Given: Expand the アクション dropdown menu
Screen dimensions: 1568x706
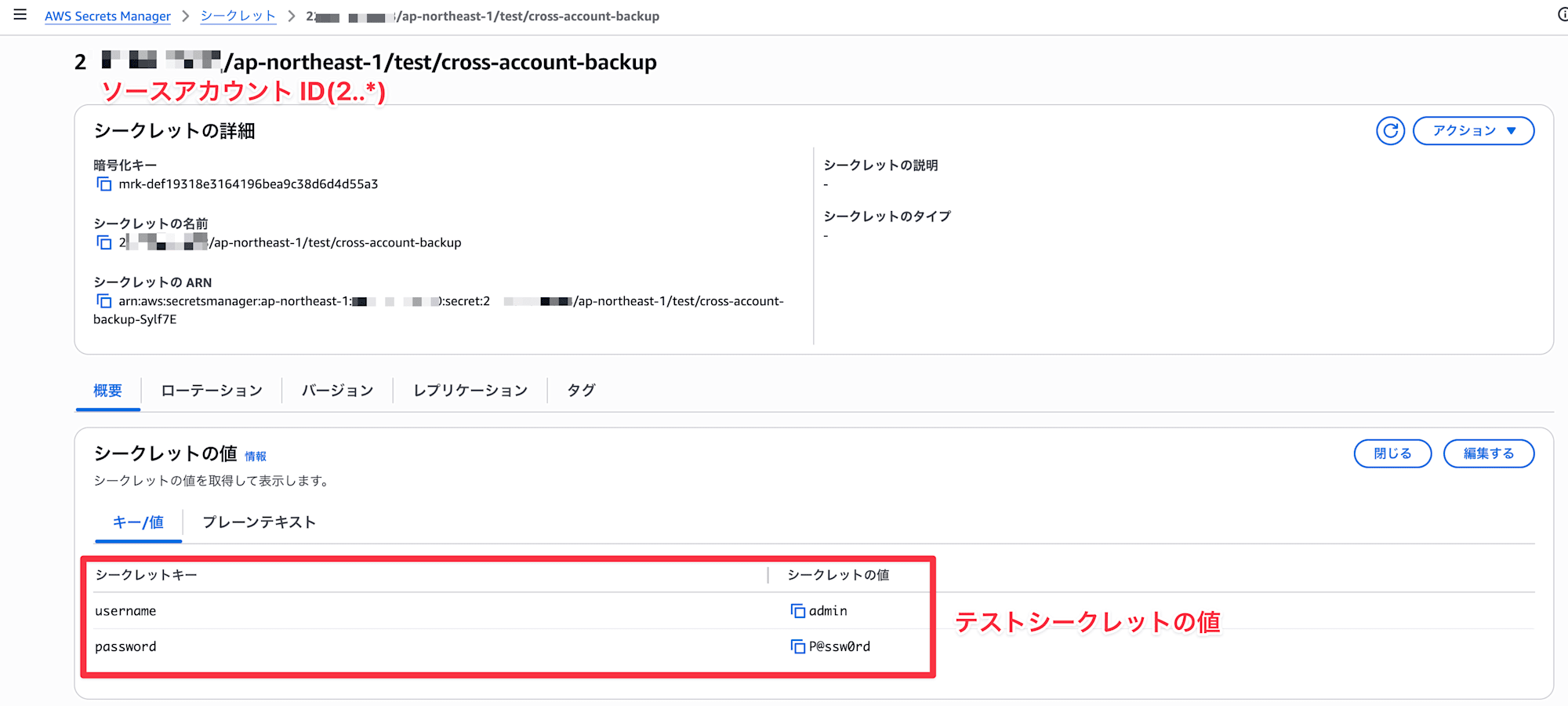Looking at the screenshot, I should click(1473, 131).
